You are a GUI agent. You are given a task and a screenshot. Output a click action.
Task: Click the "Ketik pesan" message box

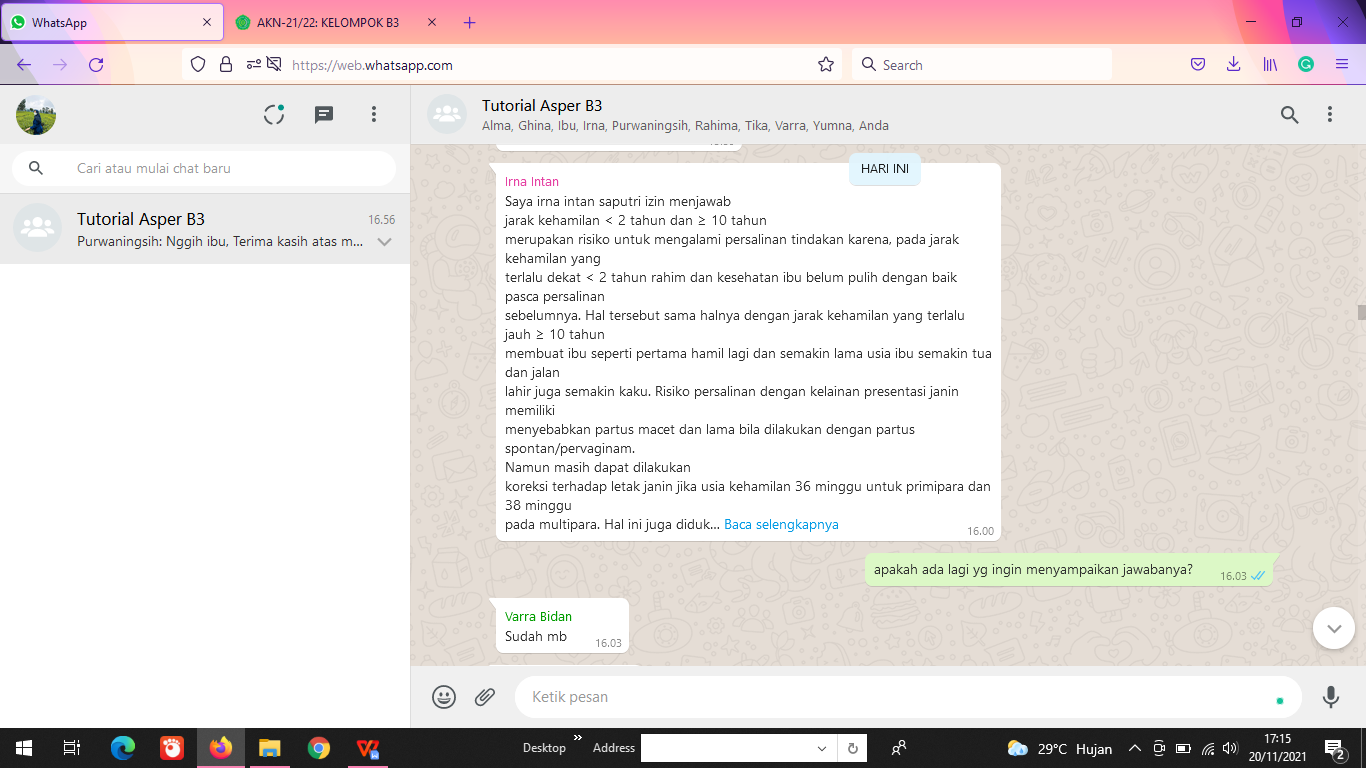[x=908, y=697]
